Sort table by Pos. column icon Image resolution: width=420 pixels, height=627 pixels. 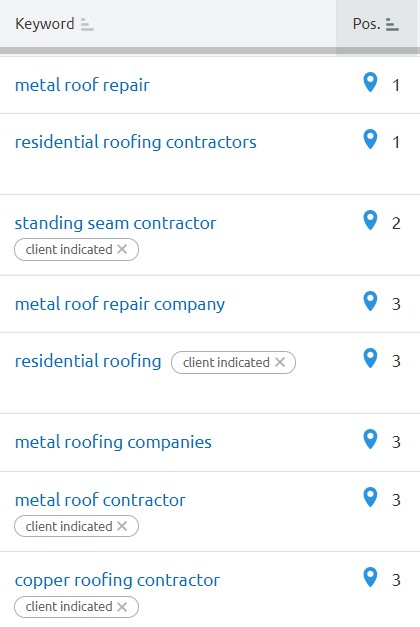[392, 24]
